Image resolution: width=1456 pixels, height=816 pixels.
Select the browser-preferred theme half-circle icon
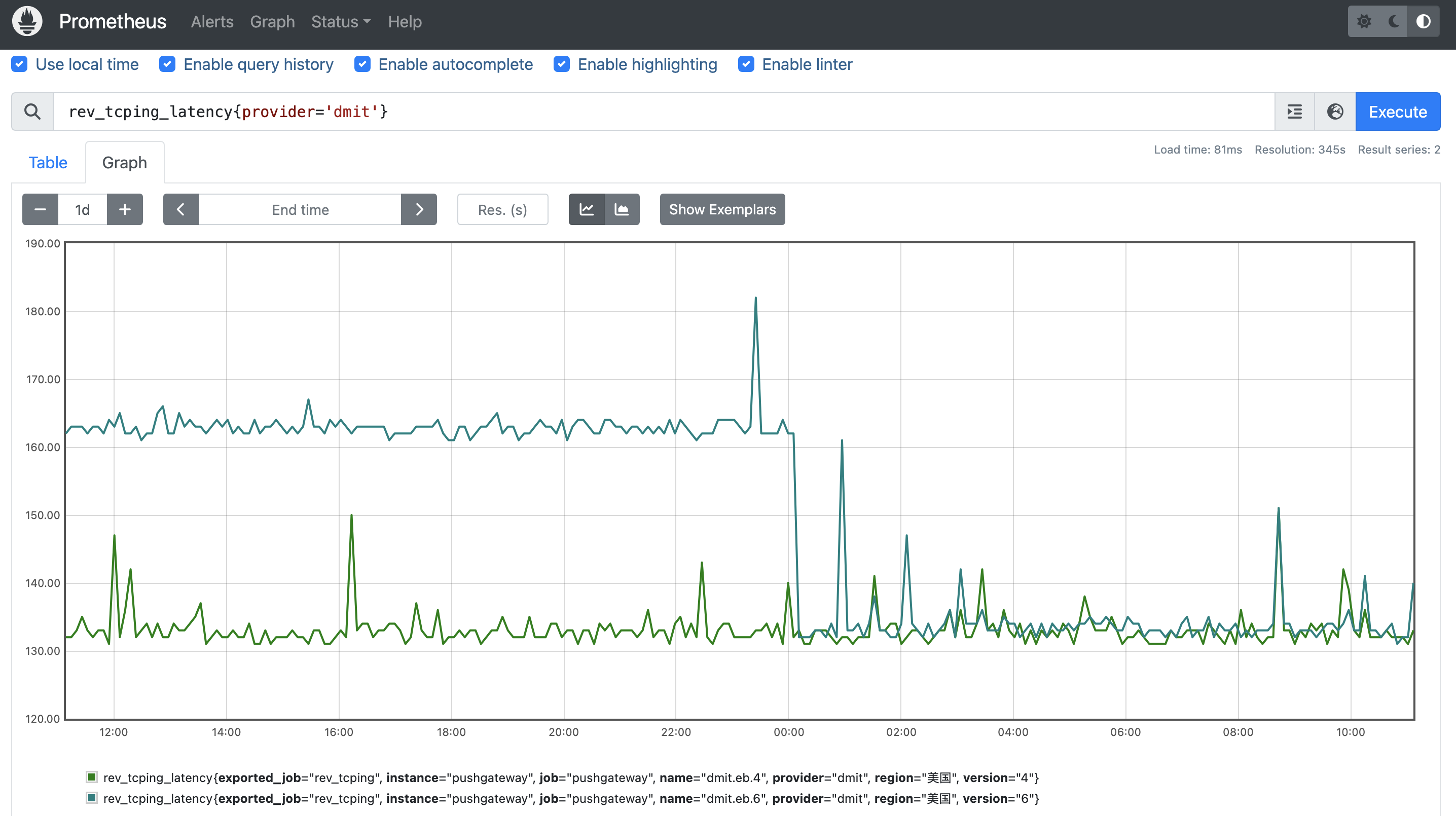click(1423, 21)
